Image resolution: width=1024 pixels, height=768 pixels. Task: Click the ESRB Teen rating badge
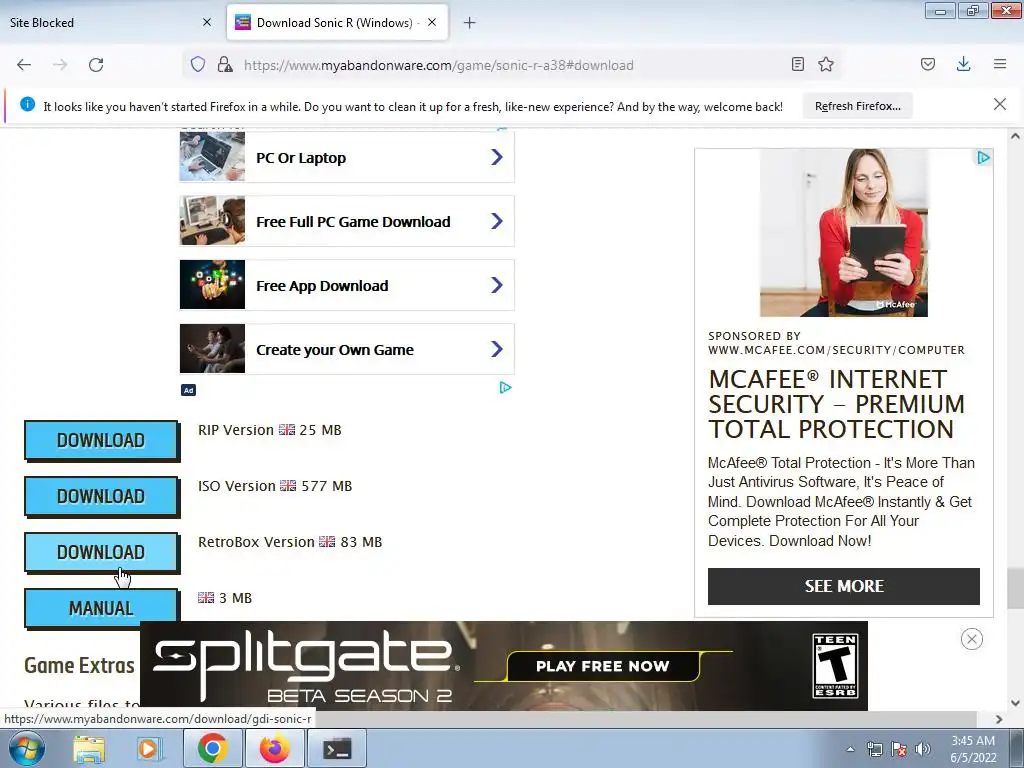pos(835,665)
